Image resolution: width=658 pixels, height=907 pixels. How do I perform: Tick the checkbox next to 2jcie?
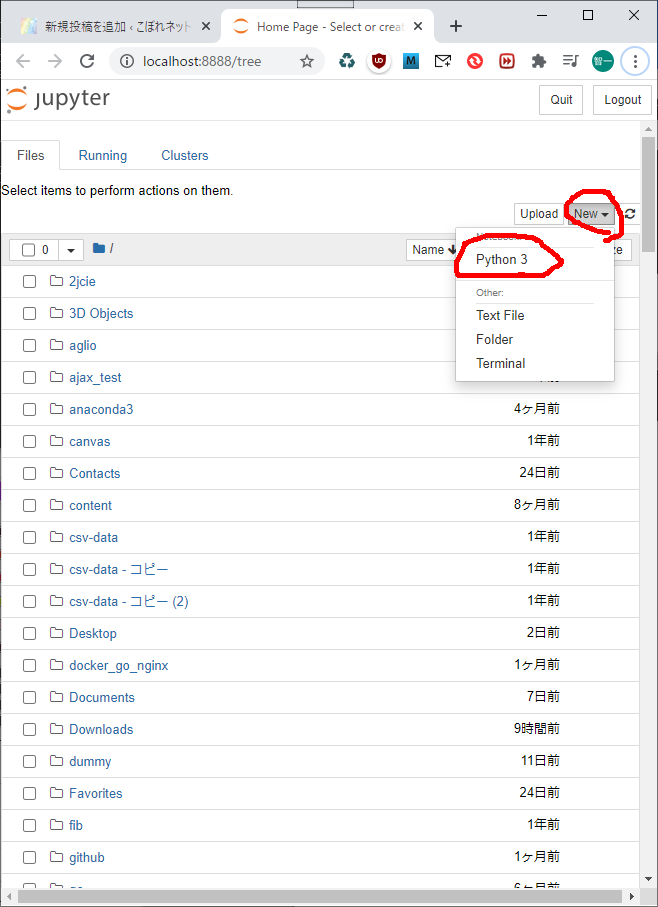click(x=29, y=282)
